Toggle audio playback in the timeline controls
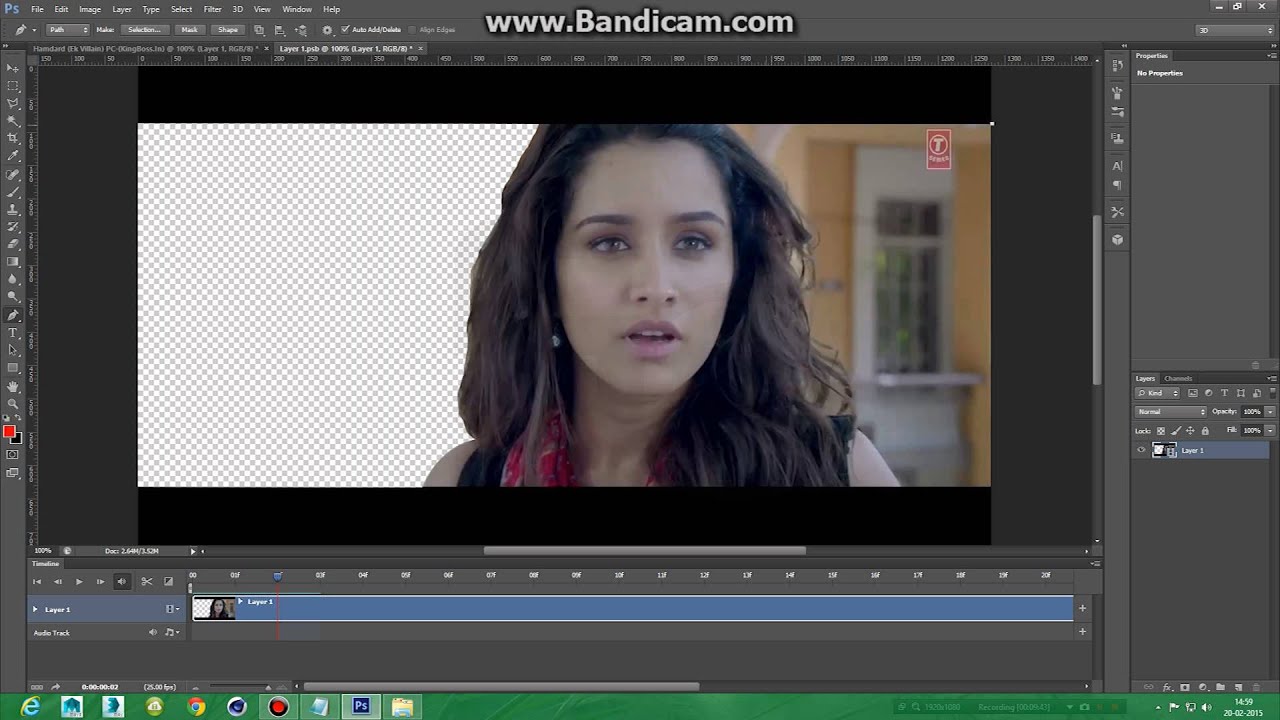 (122, 581)
